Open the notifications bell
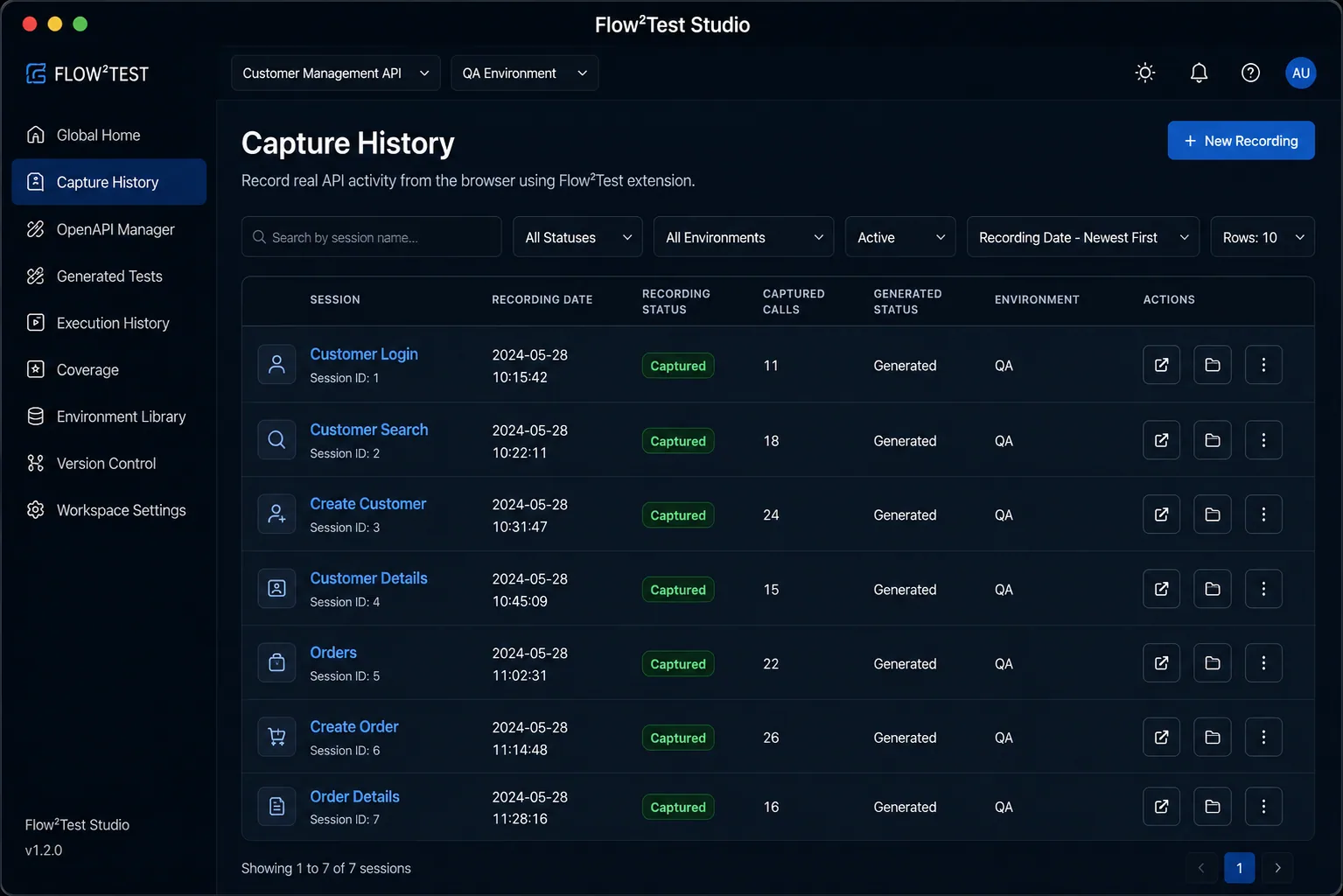Screen dimensions: 1343x896 click(1199, 73)
